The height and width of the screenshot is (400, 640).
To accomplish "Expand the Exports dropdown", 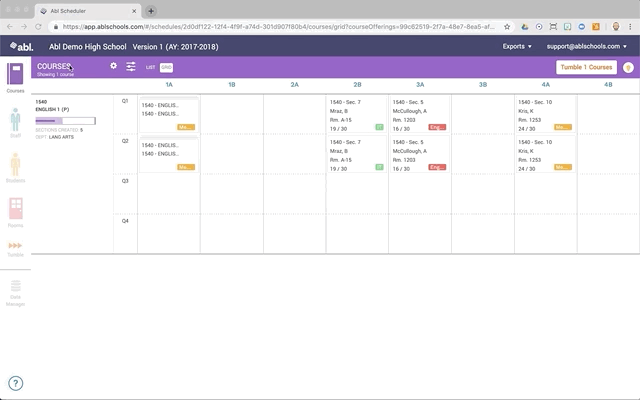I will (x=517, y=46).
